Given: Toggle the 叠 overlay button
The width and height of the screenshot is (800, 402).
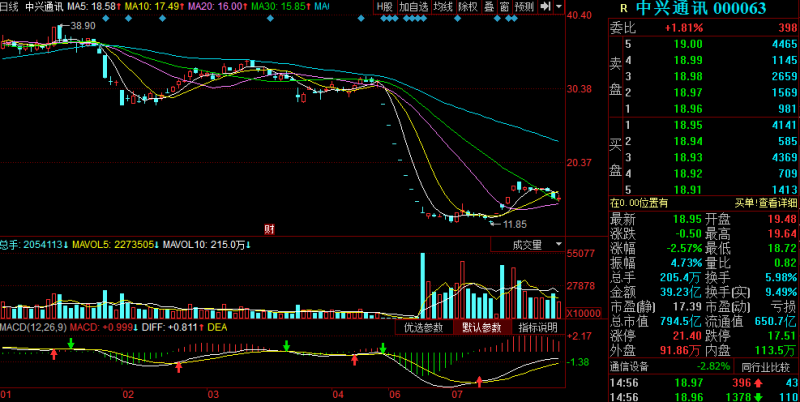Looking at the screenshot, I should click(488, 7).
